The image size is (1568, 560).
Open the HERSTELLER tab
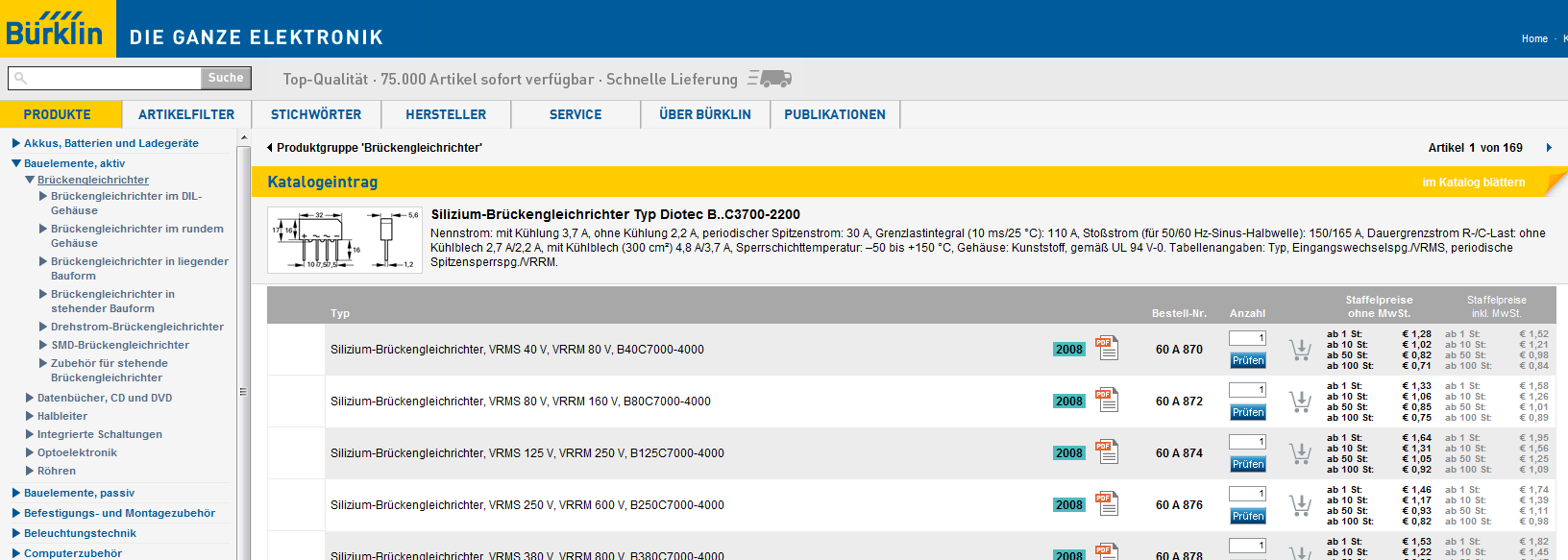point(446,114)
